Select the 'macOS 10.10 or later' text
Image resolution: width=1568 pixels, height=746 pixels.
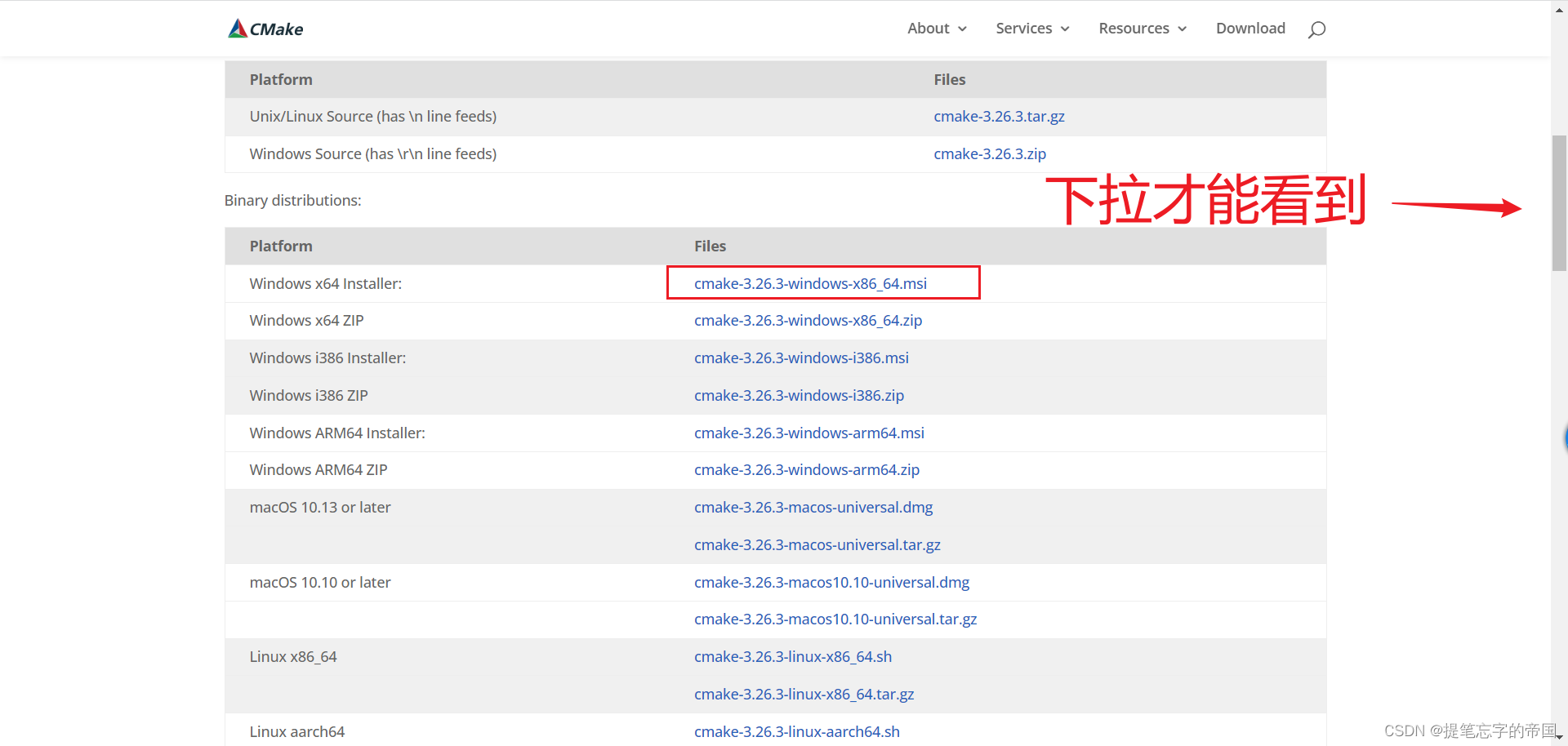320,583
